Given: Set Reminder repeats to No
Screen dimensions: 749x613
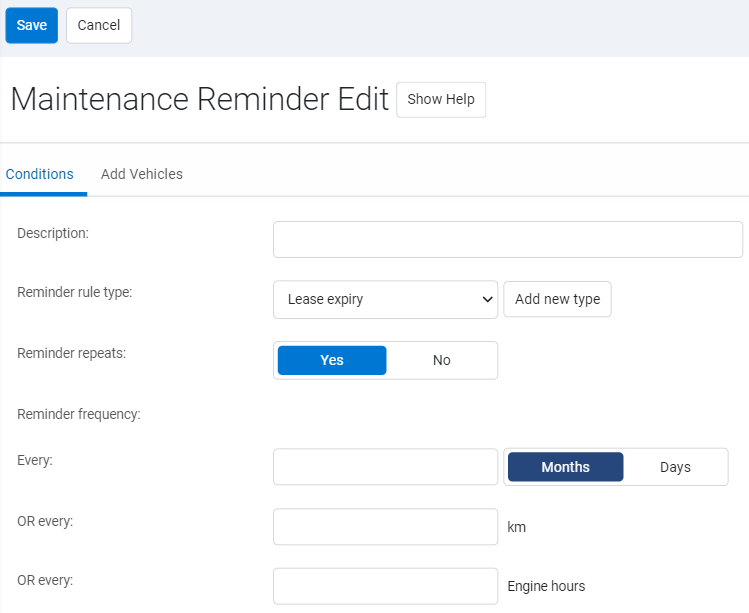Looking at the screenshot, I should pyautogui.click(x=441, y=360).
